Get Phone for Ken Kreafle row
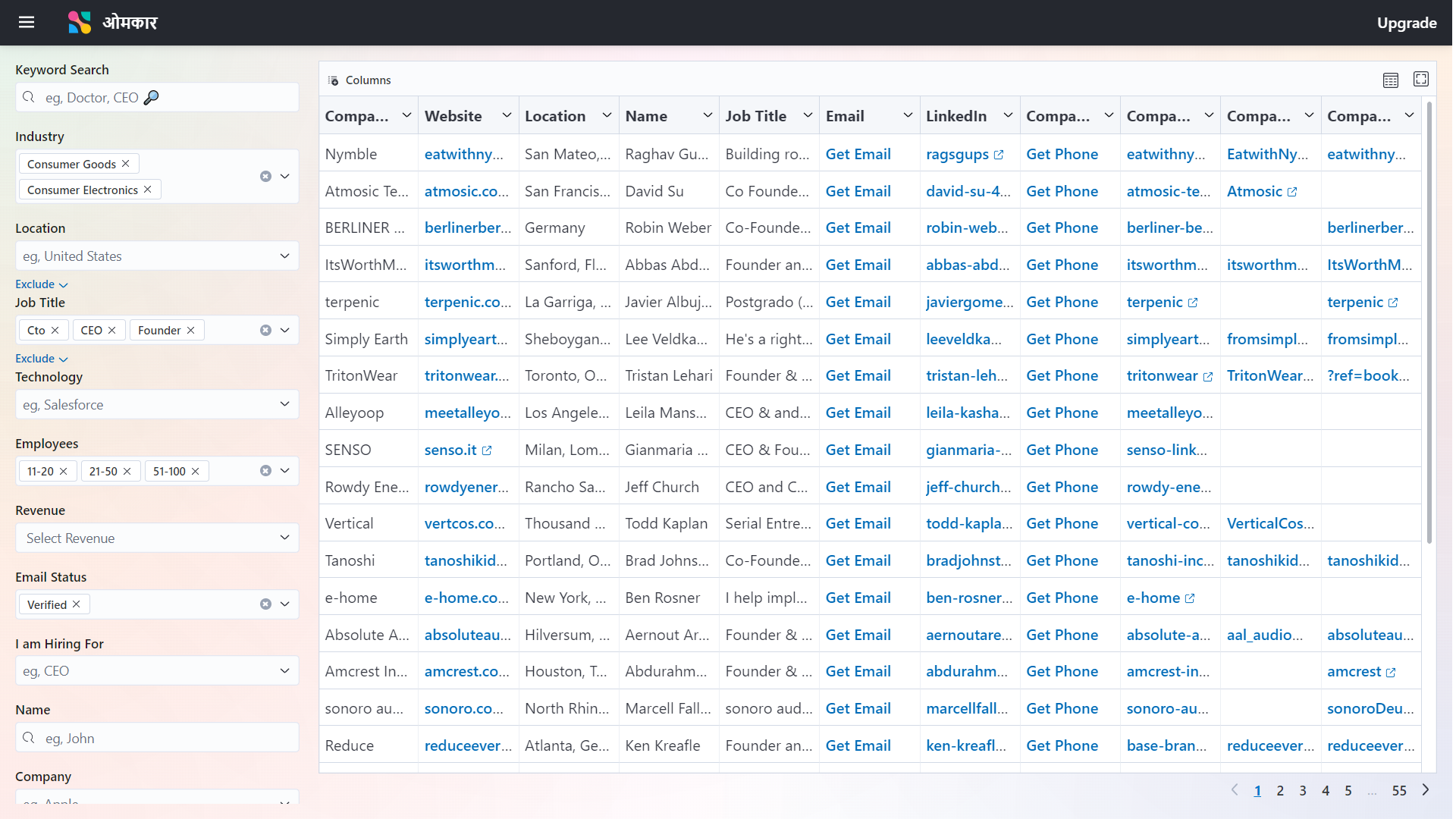1456x819 pixels. pyautogui.click(x=1062, y=745)
